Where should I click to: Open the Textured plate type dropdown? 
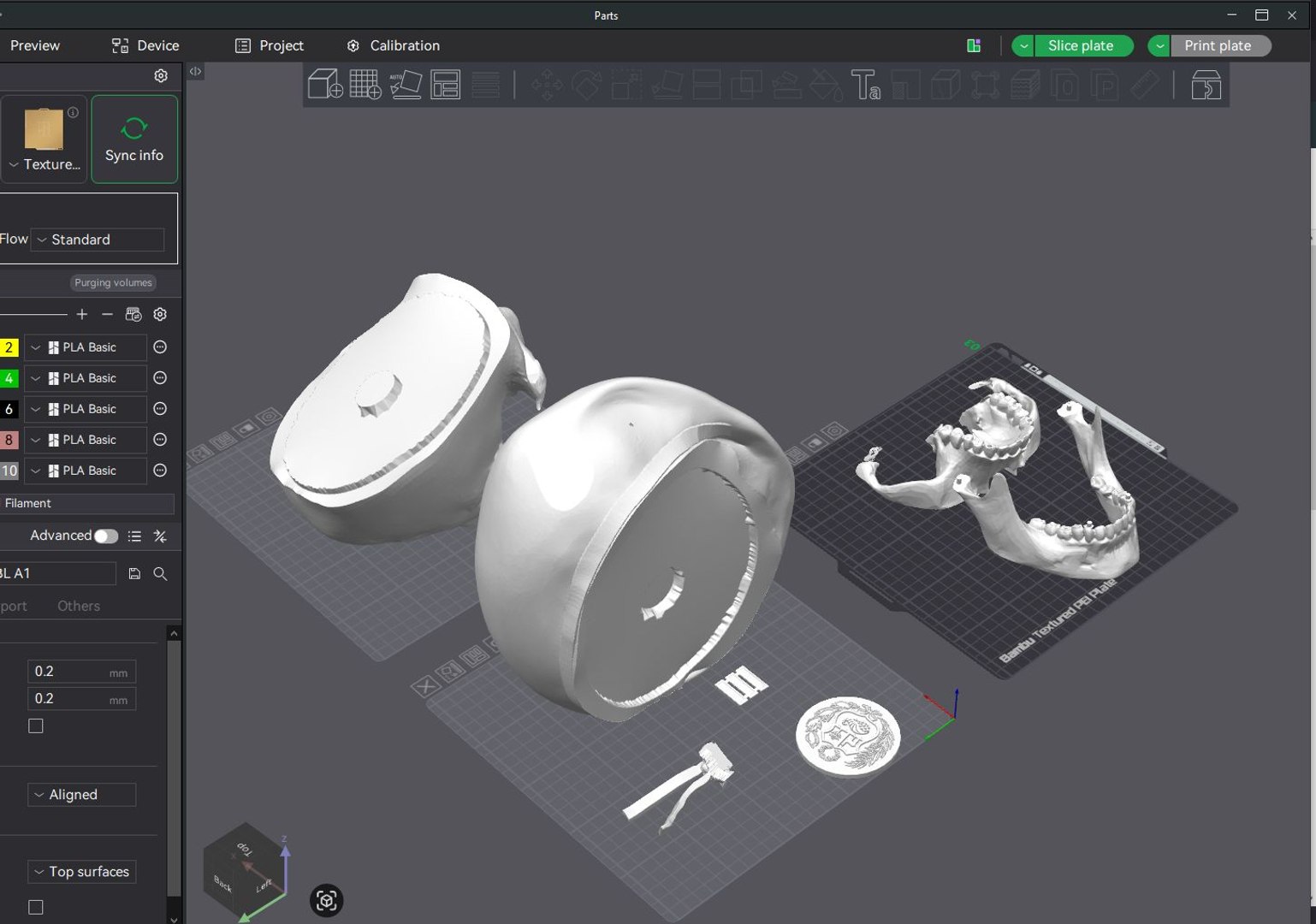pyautogui.click(x=44, y=164)
